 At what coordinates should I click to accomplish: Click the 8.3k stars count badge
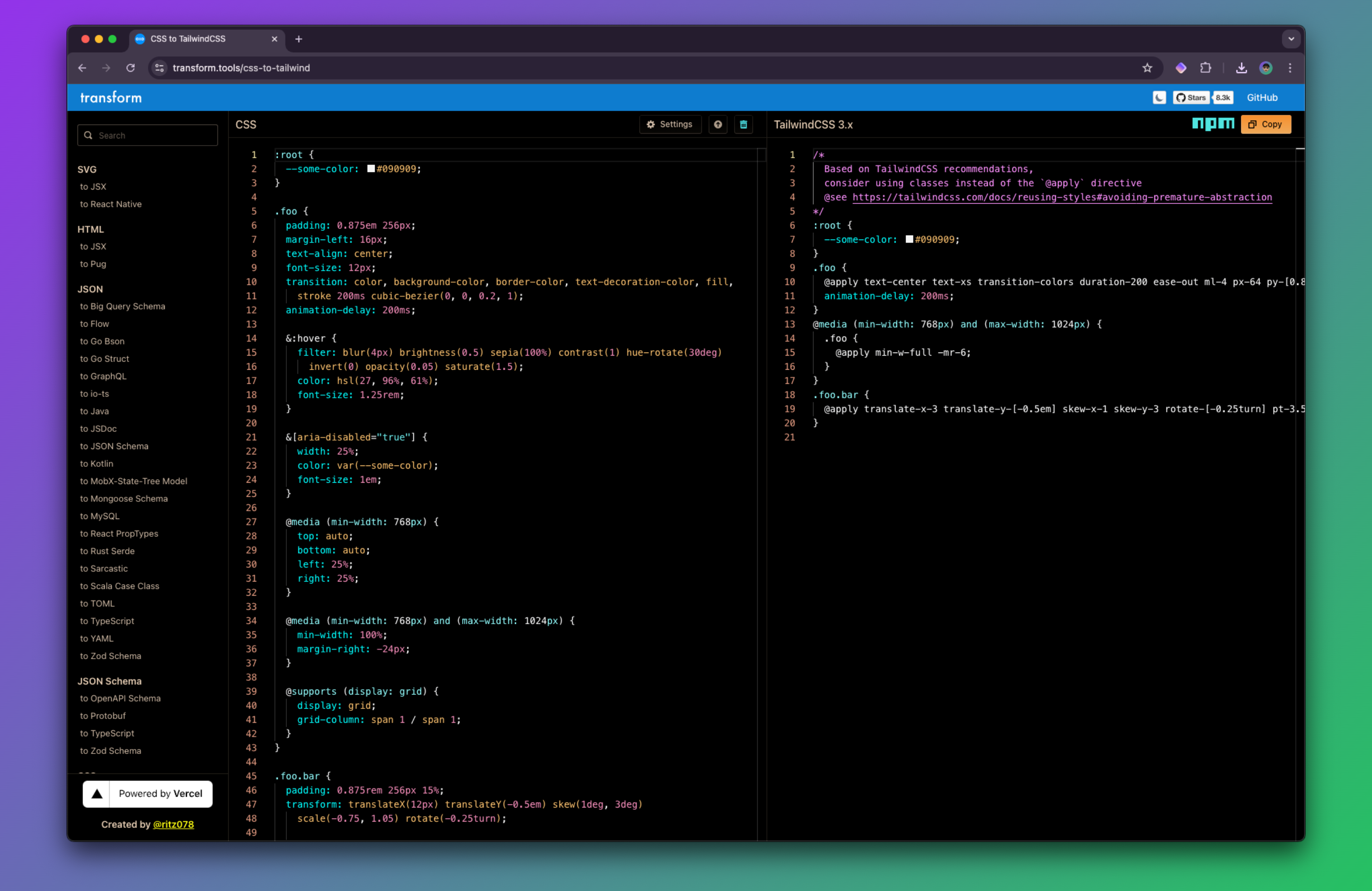coord(1223,98)
